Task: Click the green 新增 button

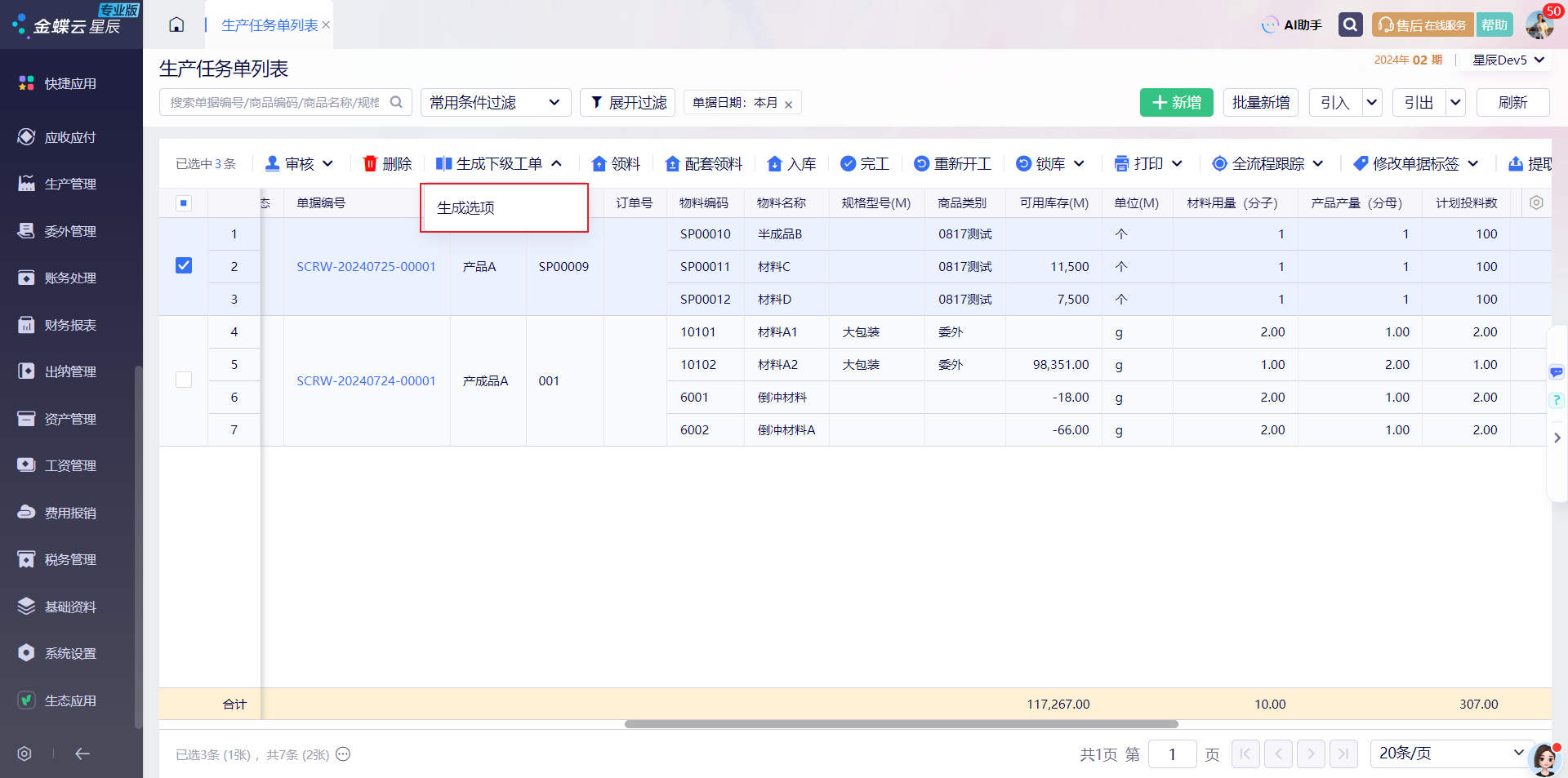Action: (1176, 102)
